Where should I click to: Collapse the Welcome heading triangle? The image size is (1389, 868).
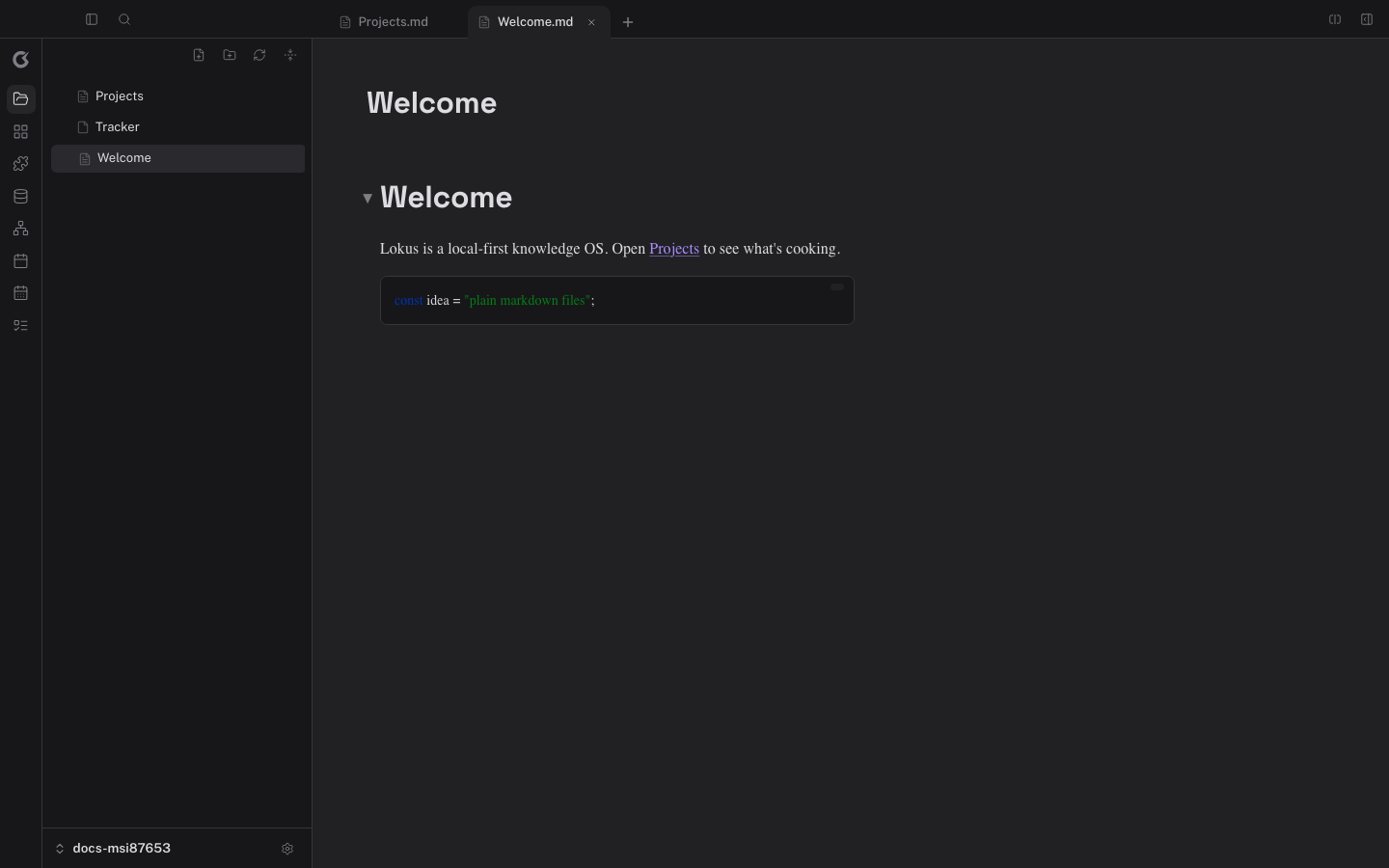368,198
